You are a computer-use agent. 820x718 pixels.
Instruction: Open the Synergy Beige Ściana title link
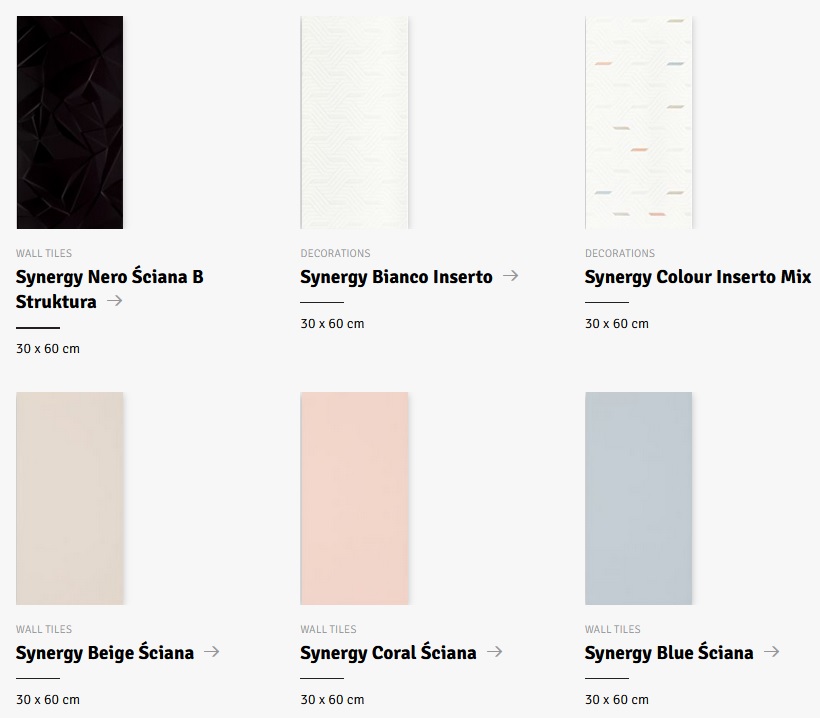(x=105, y=653)
